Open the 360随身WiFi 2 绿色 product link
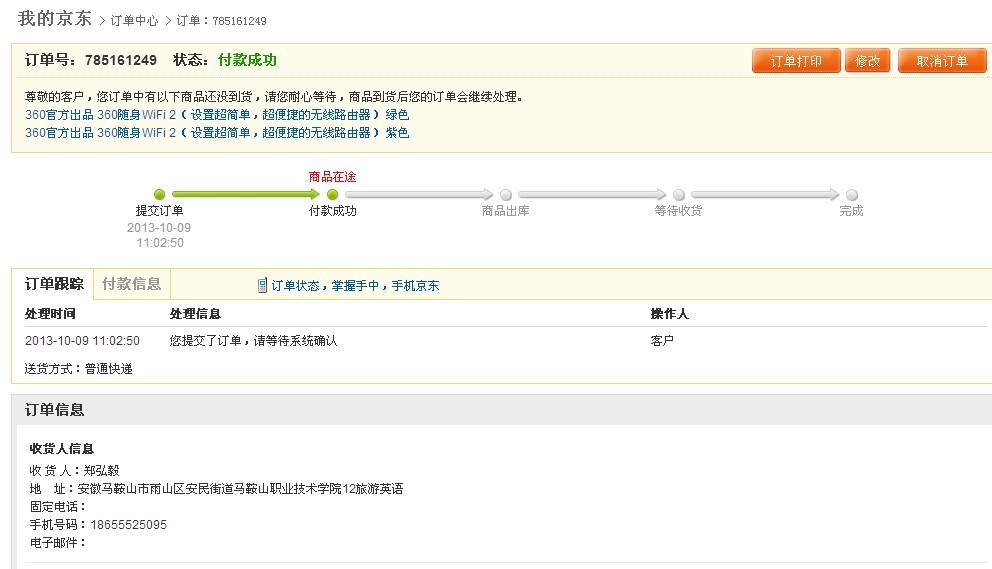The height and width of the screenshot is (569, 992). (x=217, y=115)
